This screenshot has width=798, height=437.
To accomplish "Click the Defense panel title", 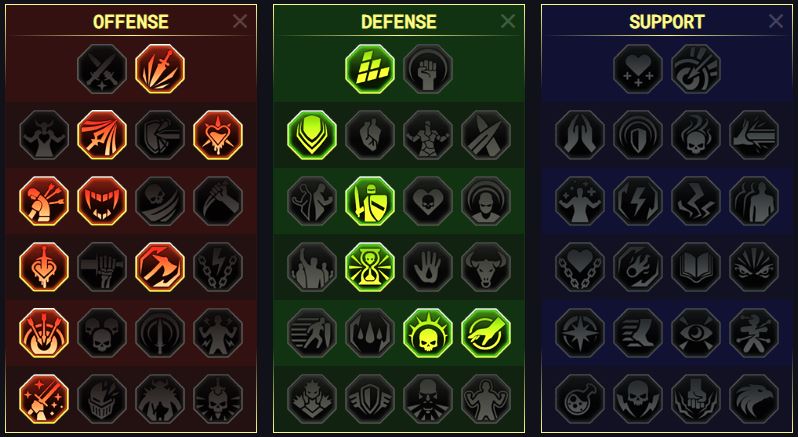I will [398, 22].
